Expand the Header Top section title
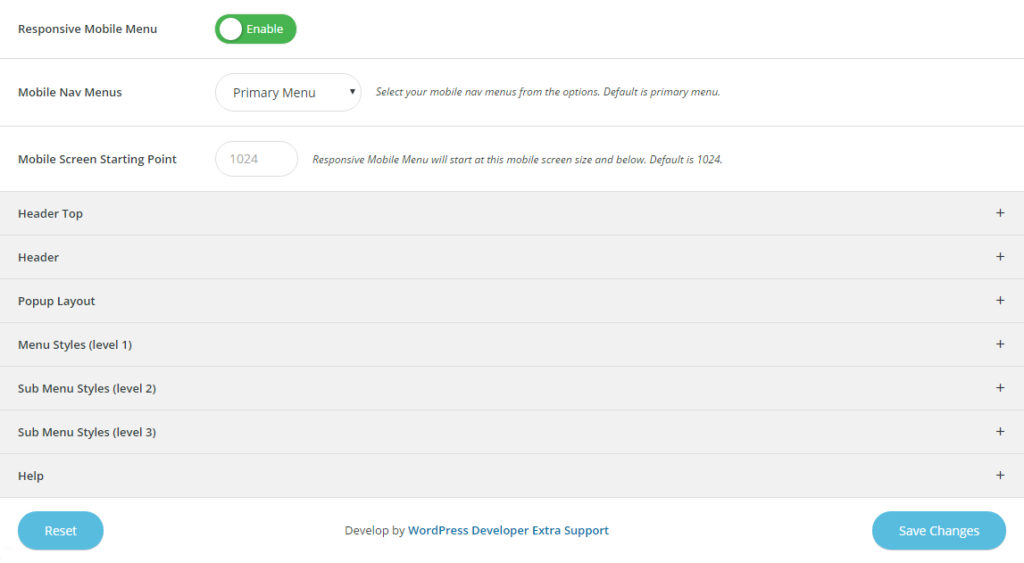The image size is (1024, 563). point(50,214)
